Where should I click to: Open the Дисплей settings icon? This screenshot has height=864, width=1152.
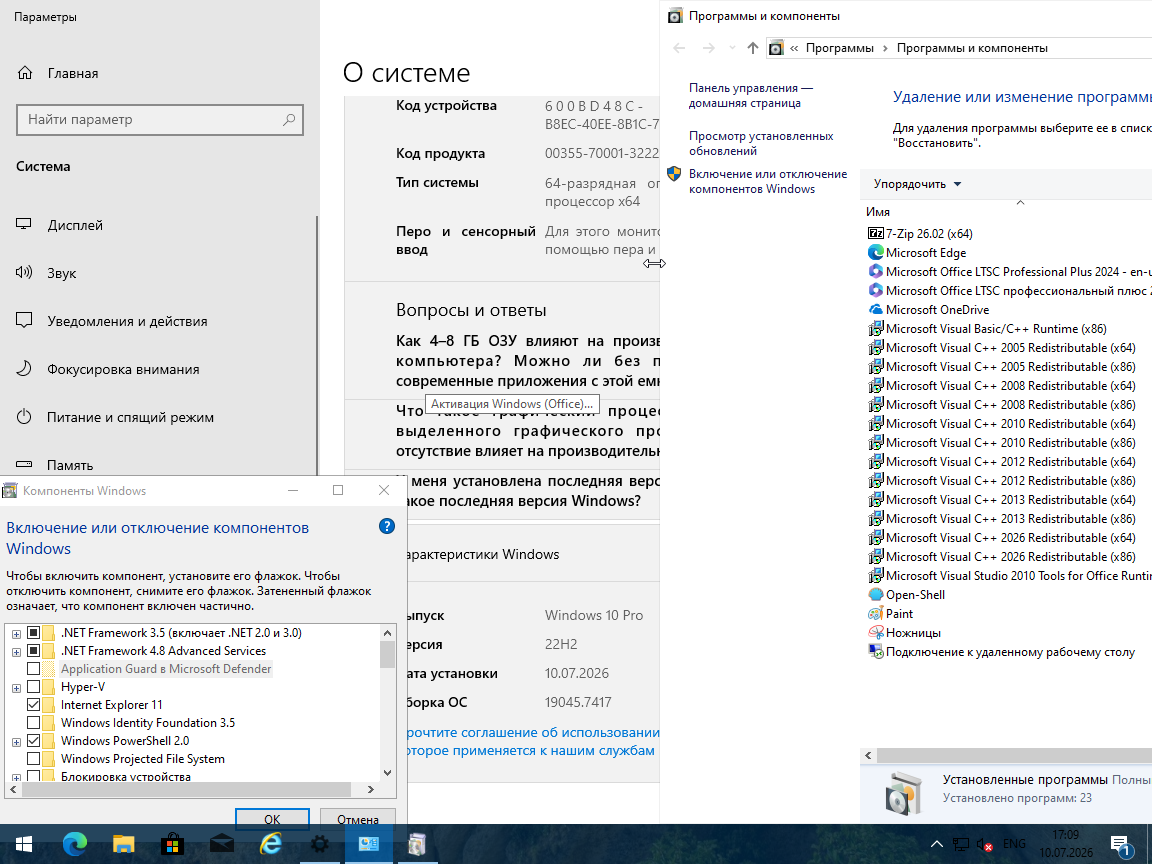click(24, 224)
